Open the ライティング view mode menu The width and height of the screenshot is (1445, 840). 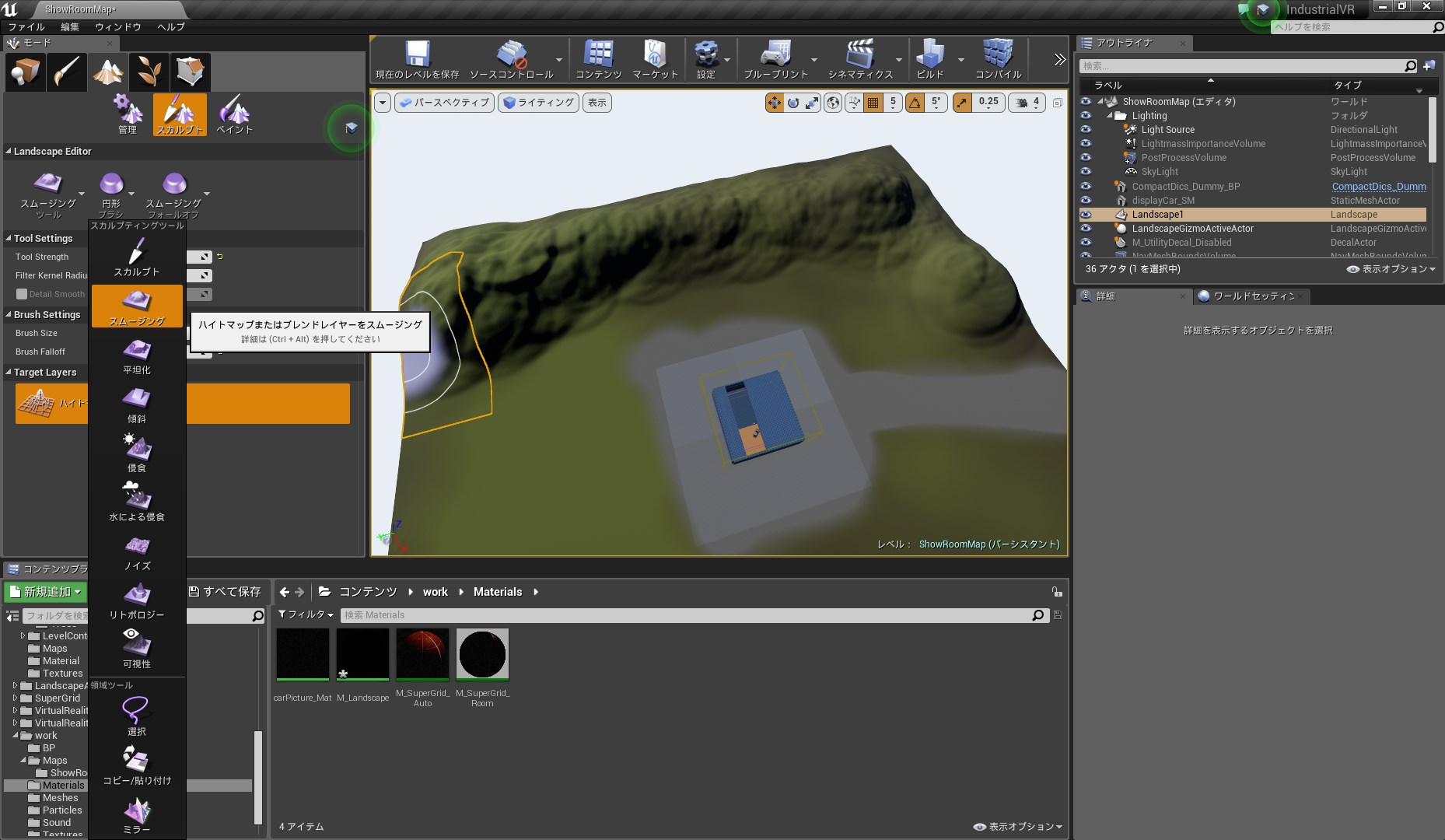(538, 103)
